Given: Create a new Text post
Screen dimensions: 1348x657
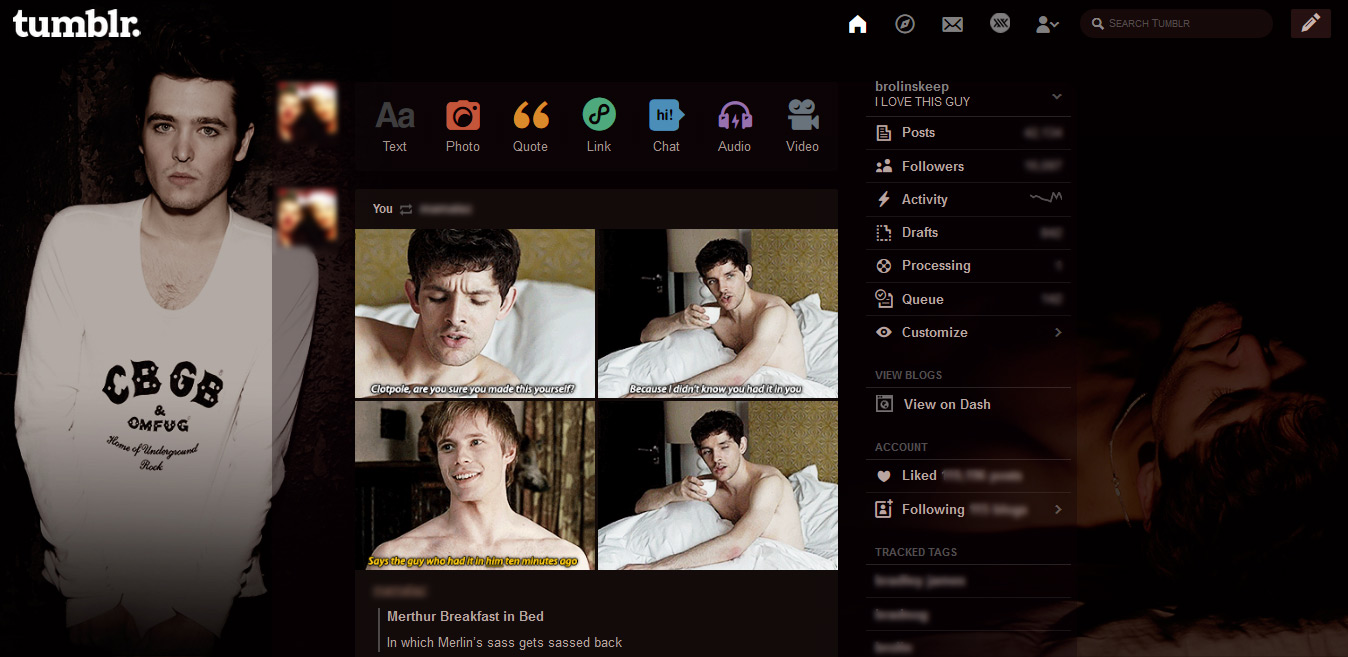Looking at the screenshot, I should pyautogui.click(x=395, y=127).
